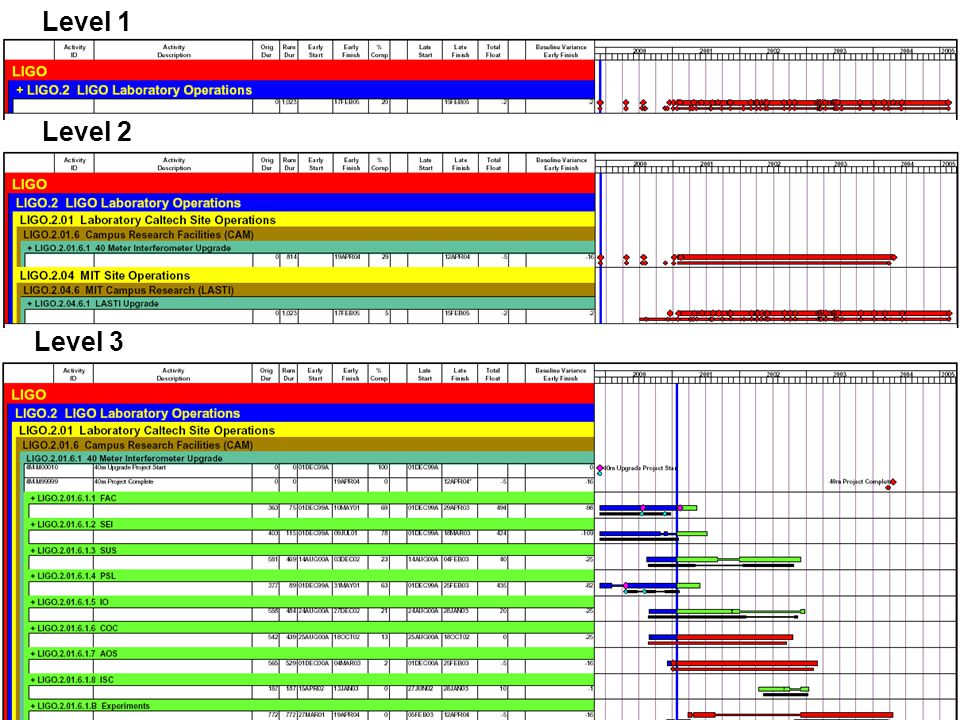Click 40 Meter Upgrade red summary bar in Level 2
This screenshot has height=720, width=960.
pyautogui.click(x=785, y=258)
